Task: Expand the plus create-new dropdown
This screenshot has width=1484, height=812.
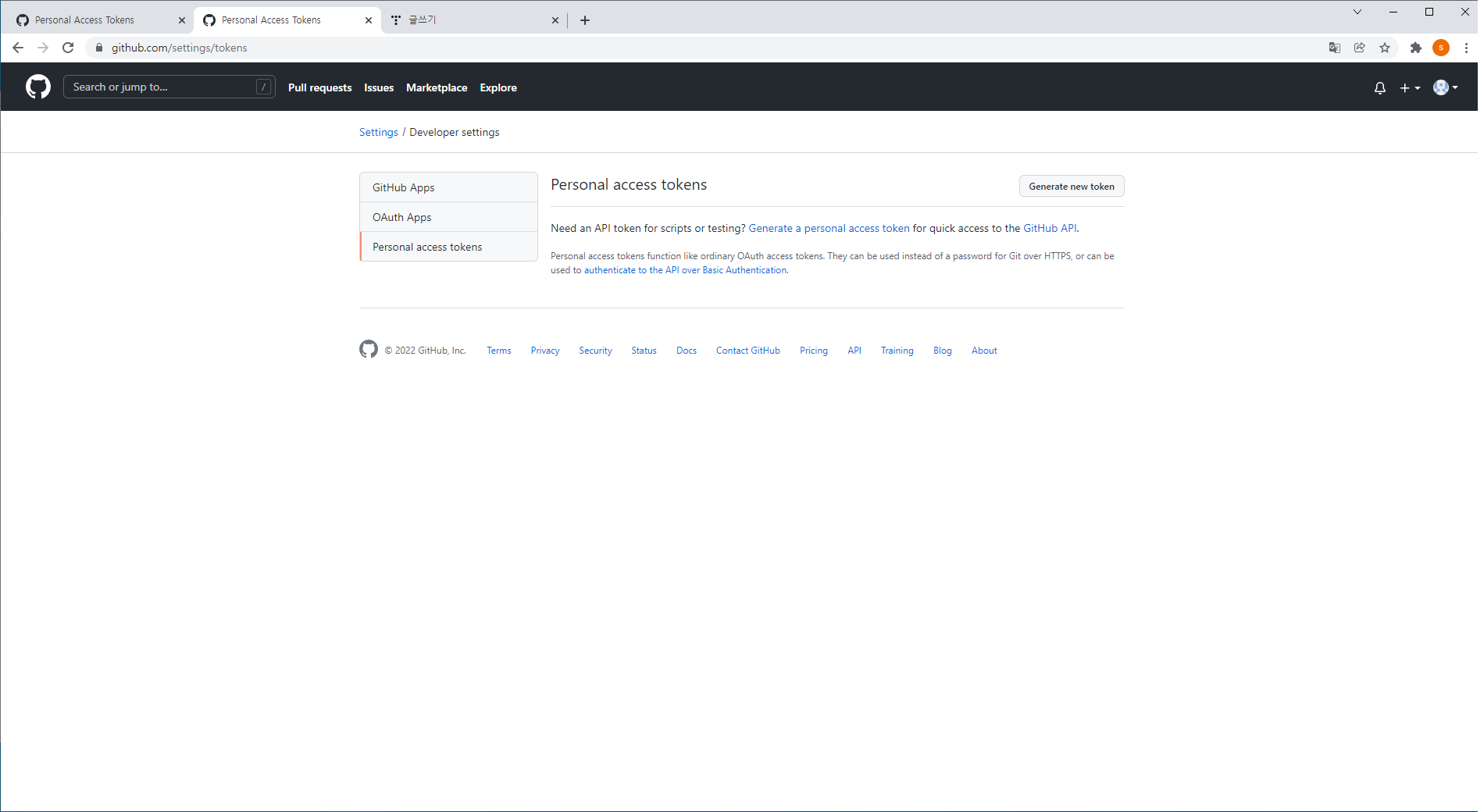Action: [1410, 87]
